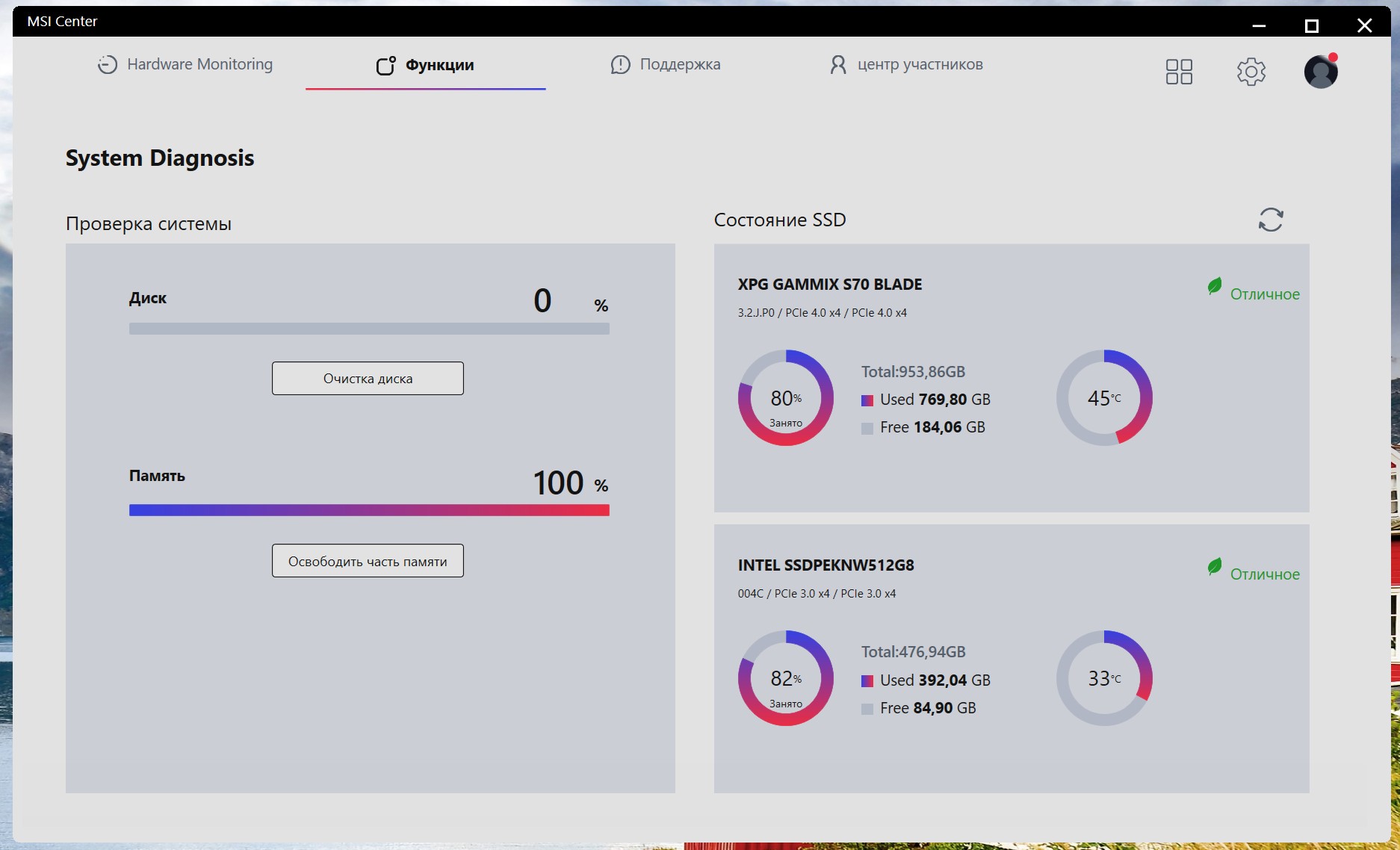The width and height of the screenshot is (1400, 850).
Task: Minimize the MSI Center window
Action: click(x=1259, y=25)
